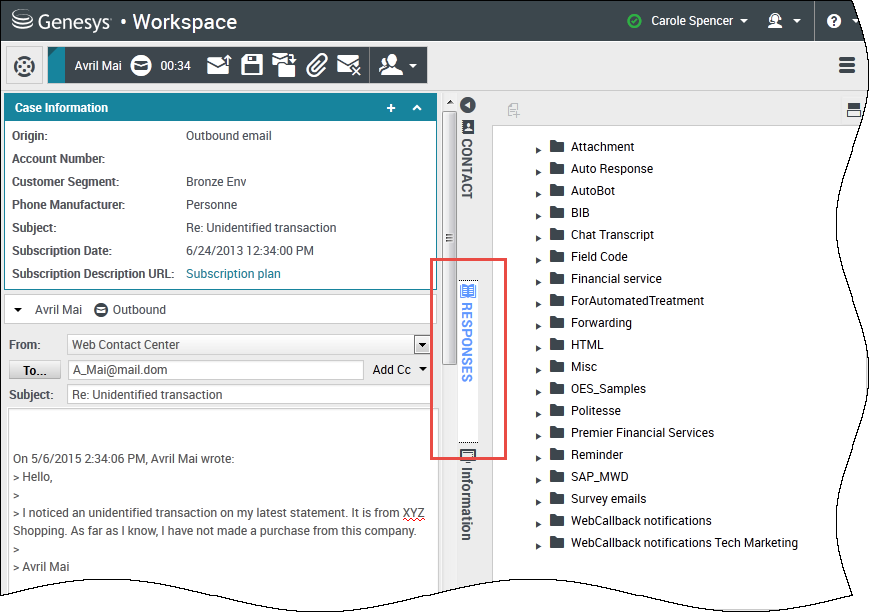Image resolution: width=870 pixels, height=613 pixels.
Task: Select the Premier Financial Services folder
Action: pos(642,433)
